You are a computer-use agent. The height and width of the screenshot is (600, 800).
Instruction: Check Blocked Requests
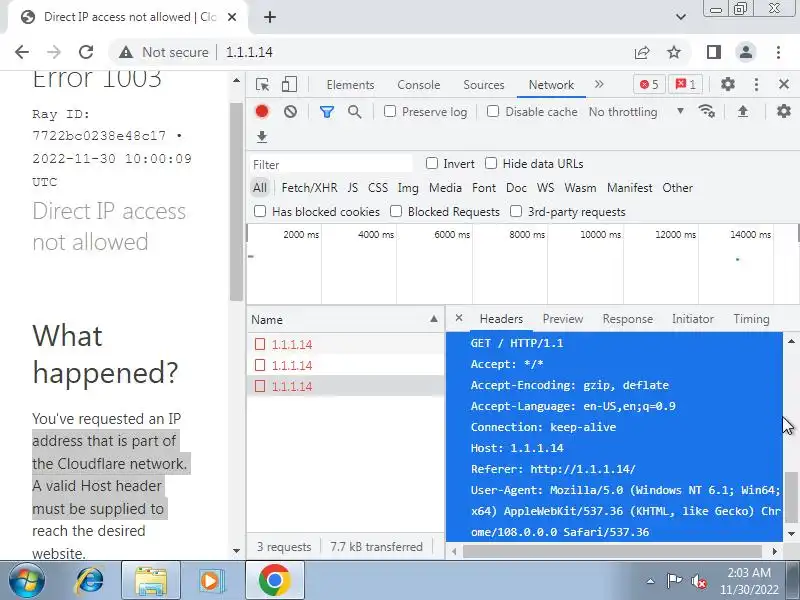coord(396,211)
